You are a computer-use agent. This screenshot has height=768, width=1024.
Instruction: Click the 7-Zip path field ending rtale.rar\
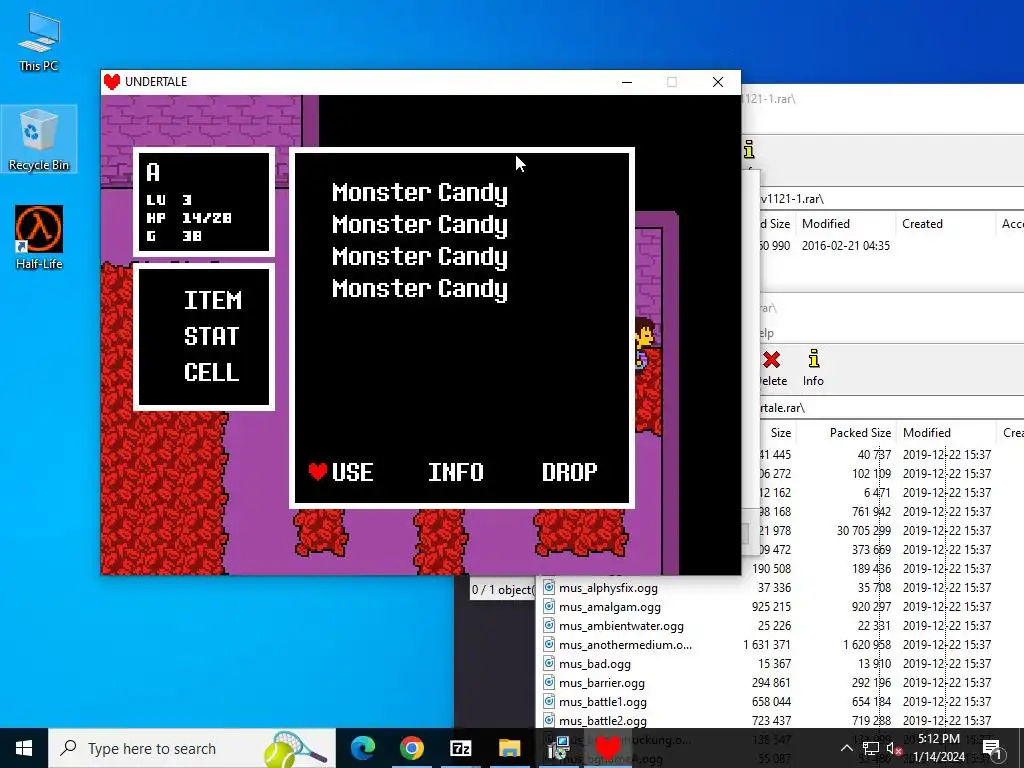892,408
